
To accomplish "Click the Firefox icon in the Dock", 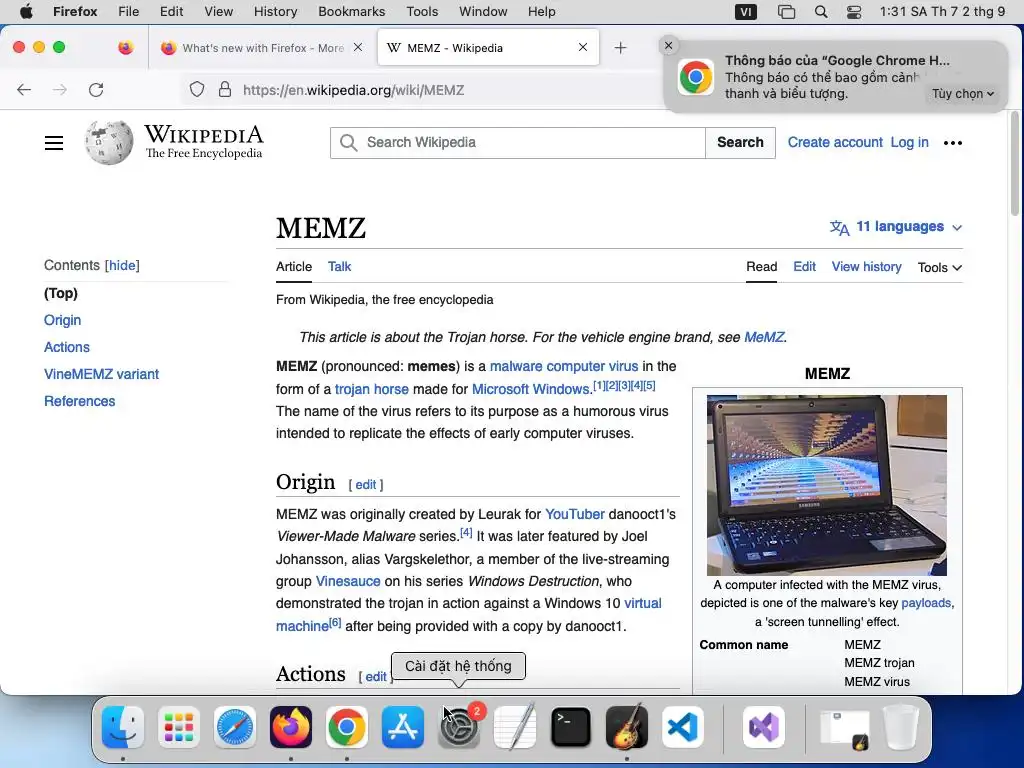I will point(291,727).
